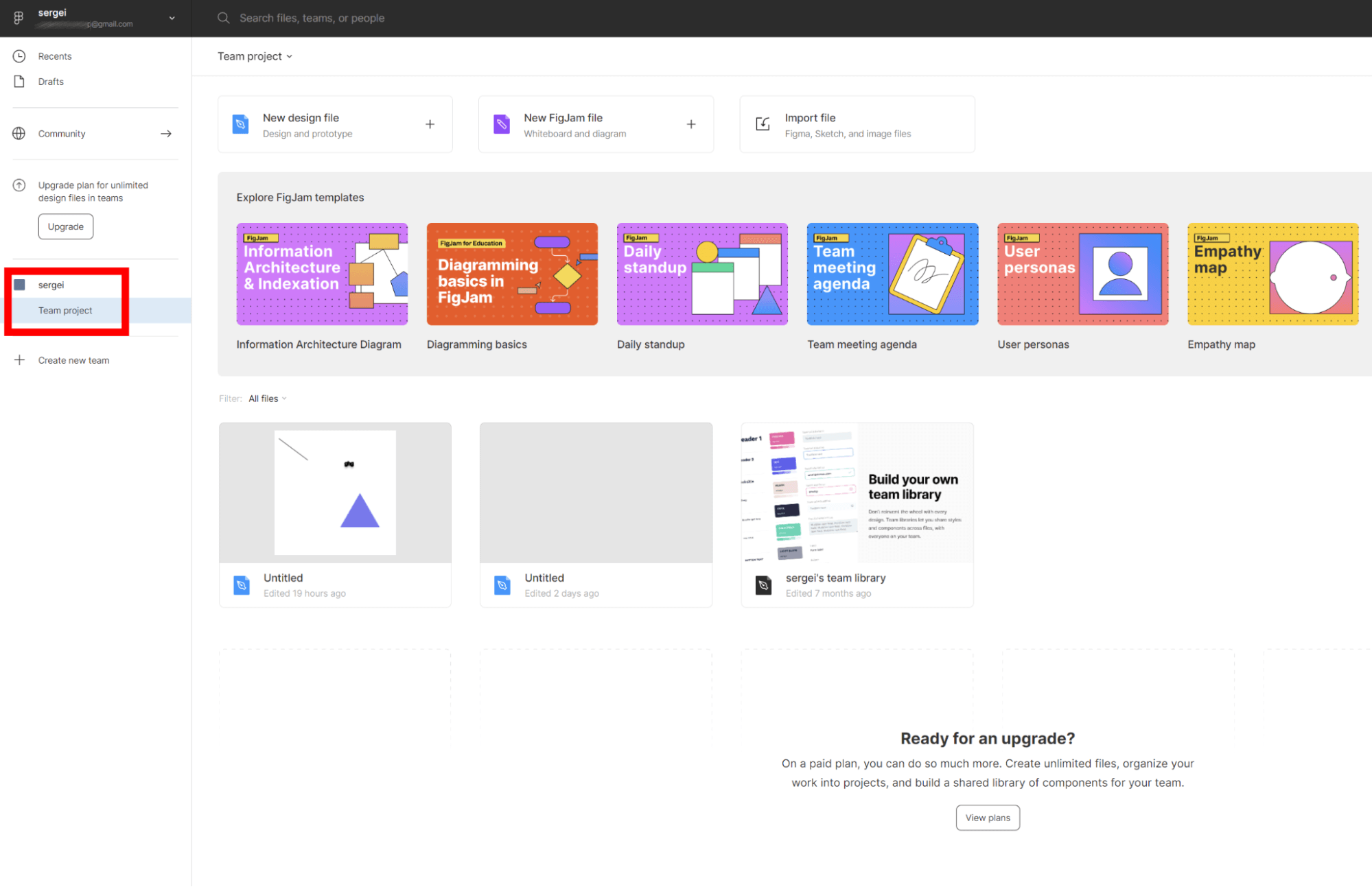The image size is (1372, 887).
Task: Click the Community globe icon
Action: [19, 134]
